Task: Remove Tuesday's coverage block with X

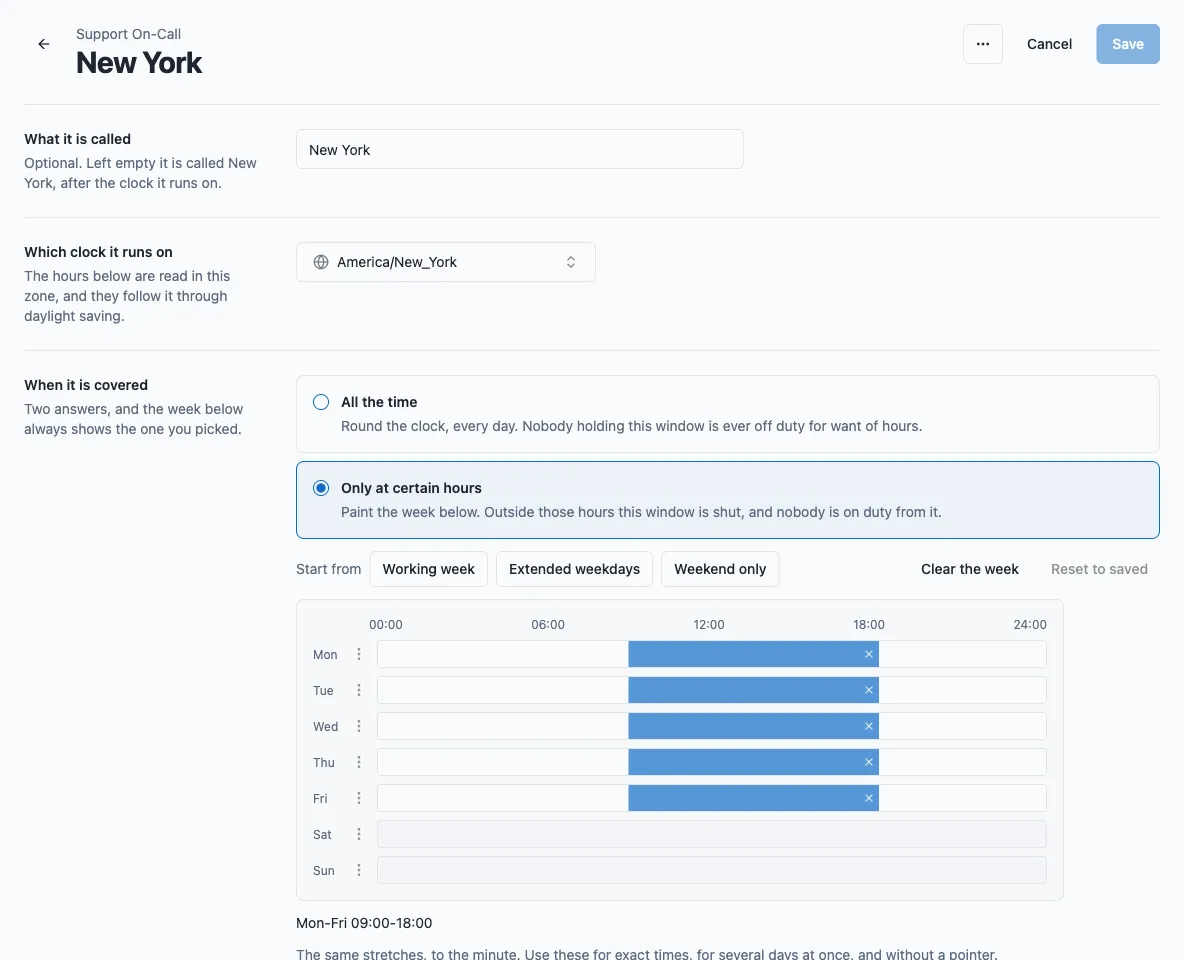Action: coord(868,690)
